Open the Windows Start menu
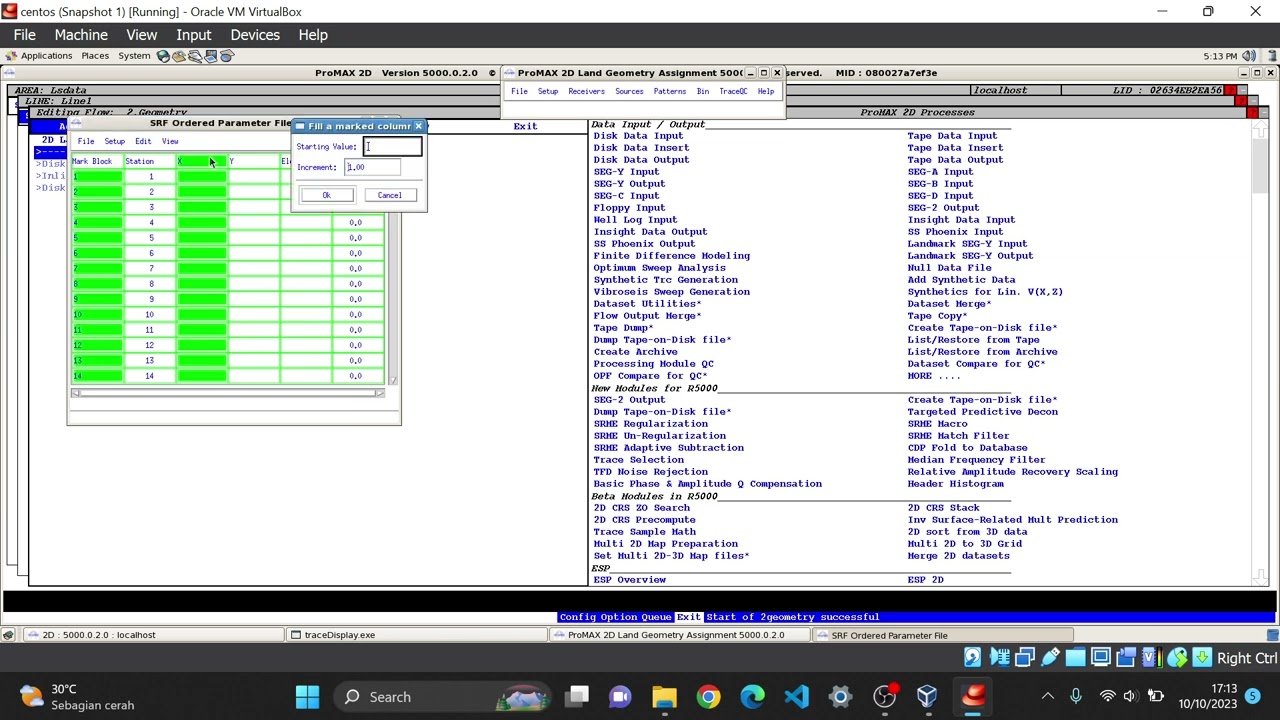 coord(307,696)
